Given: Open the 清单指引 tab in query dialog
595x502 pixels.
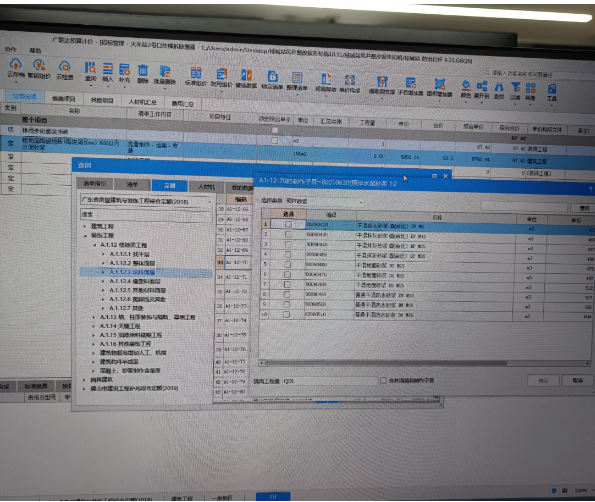Looking at the screenshot, I should click(x=94, y=184).
